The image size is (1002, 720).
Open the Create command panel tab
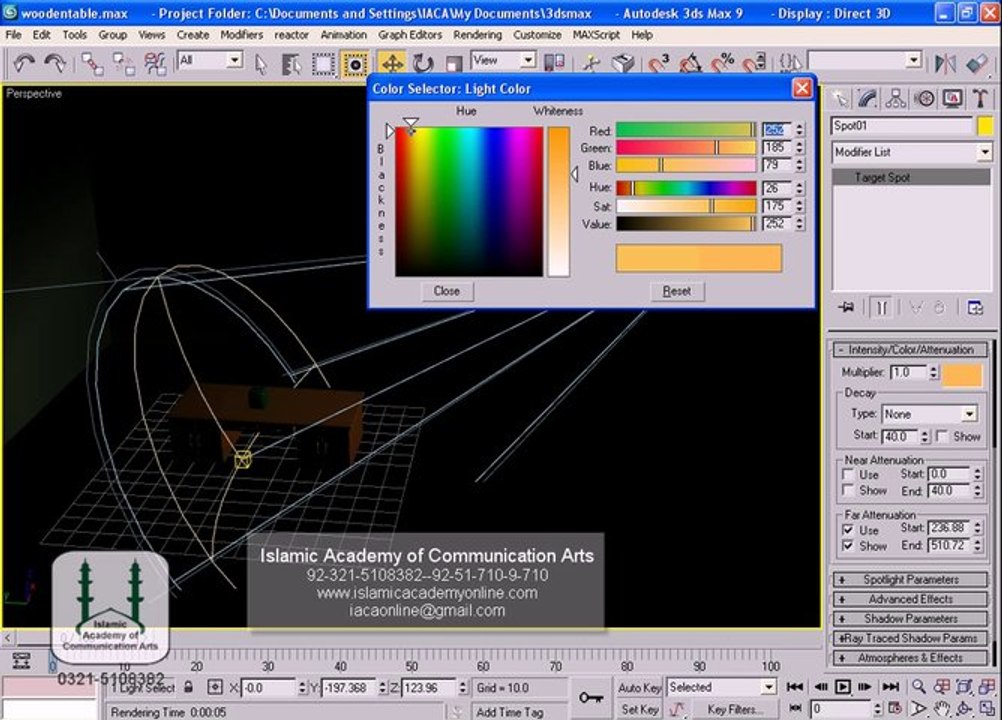pos(840,98)
